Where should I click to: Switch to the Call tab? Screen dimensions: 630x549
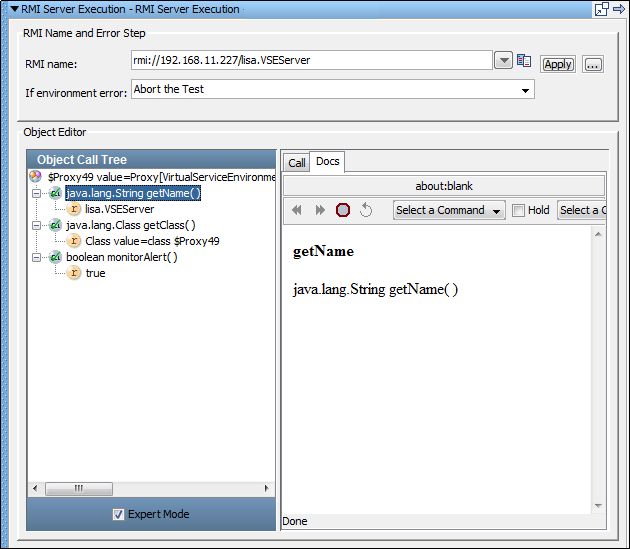(297, 163)
